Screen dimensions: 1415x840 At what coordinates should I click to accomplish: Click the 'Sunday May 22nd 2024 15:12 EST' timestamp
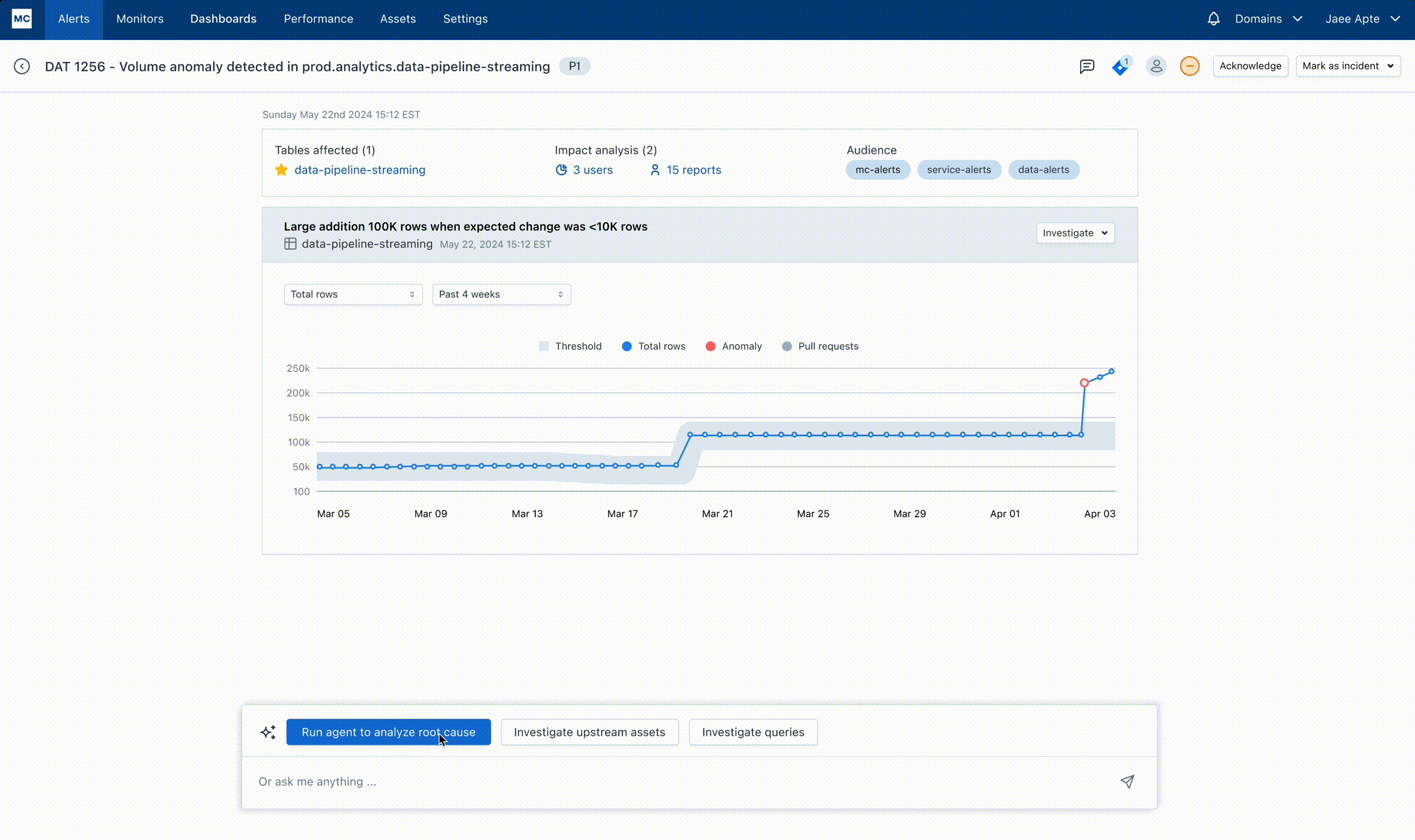341,114
